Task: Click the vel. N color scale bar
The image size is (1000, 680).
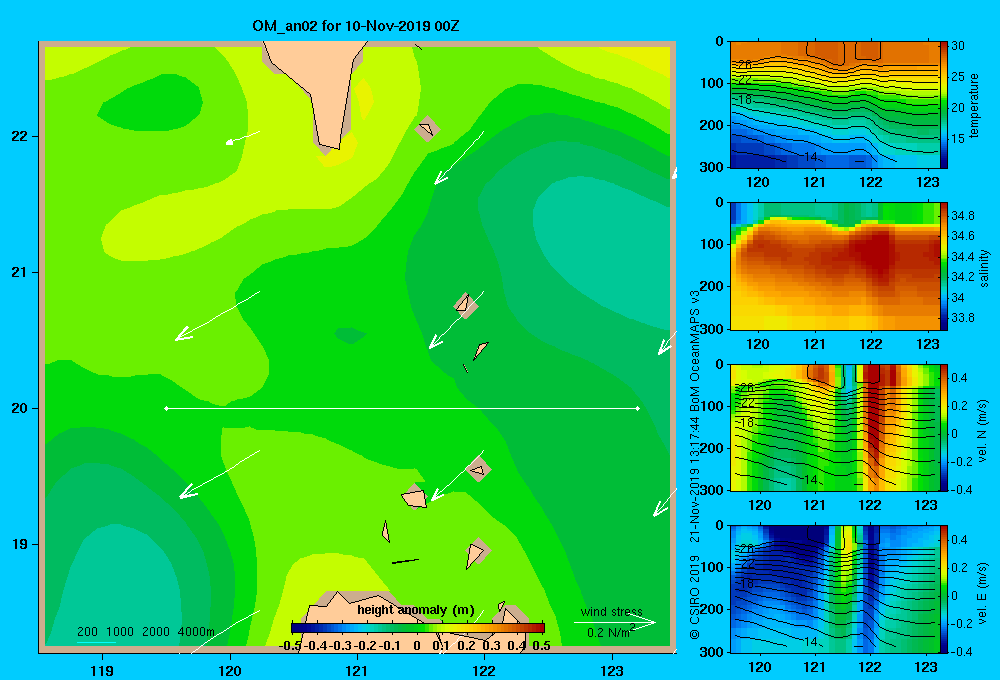Action: point(944,427)
